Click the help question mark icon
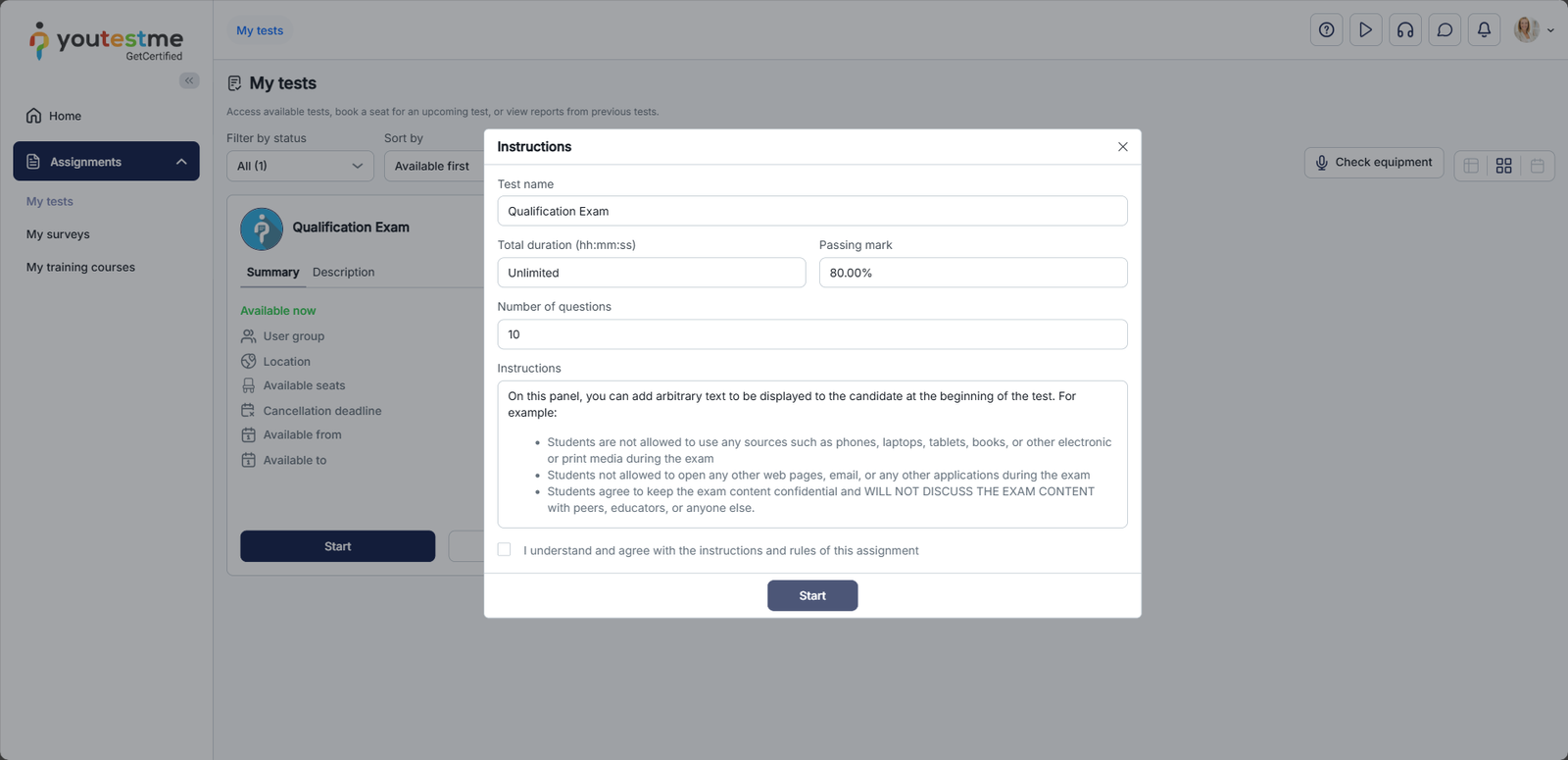 [1326, 30]
